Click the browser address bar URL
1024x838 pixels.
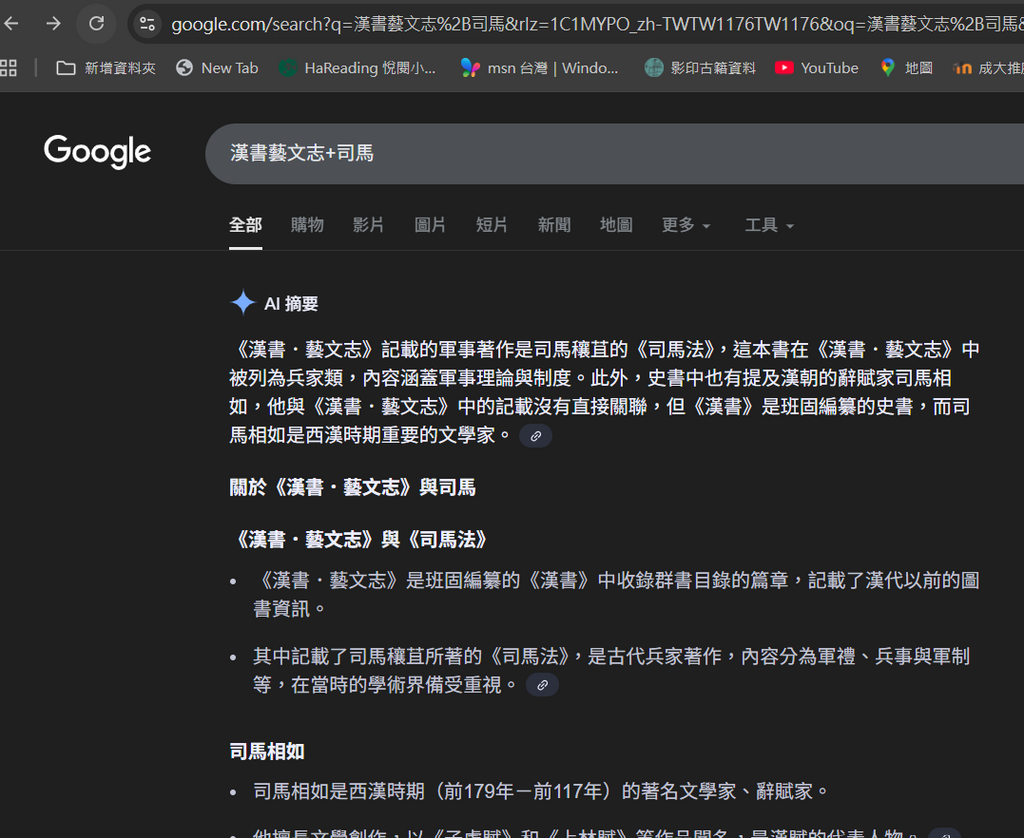pyautogui.click(x=590, y=24)
